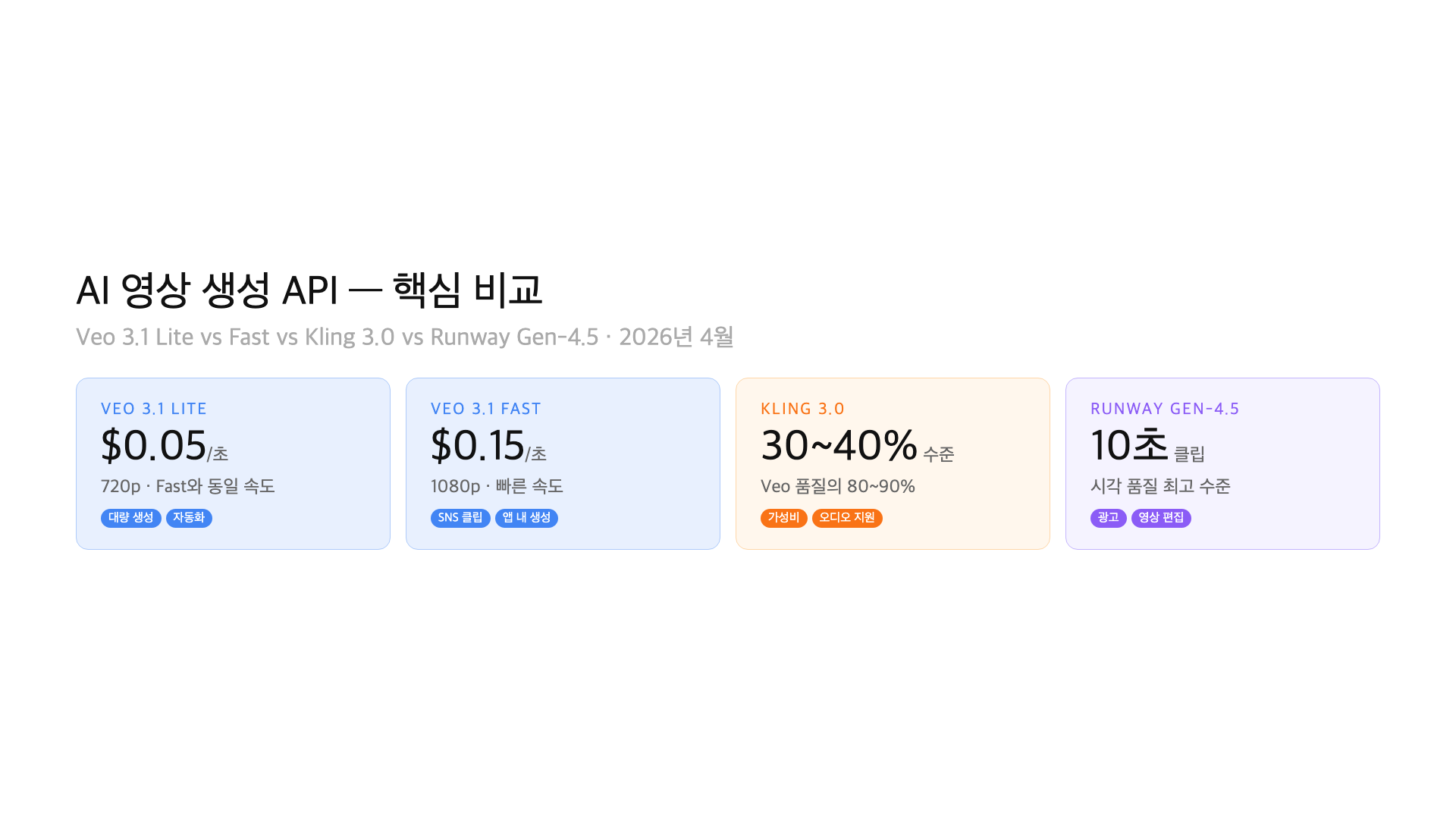Click the '720p · Fast와 동일 속도' description
Image resolution: width=1456 pixels, height=819 pixels.
[188, 486]
